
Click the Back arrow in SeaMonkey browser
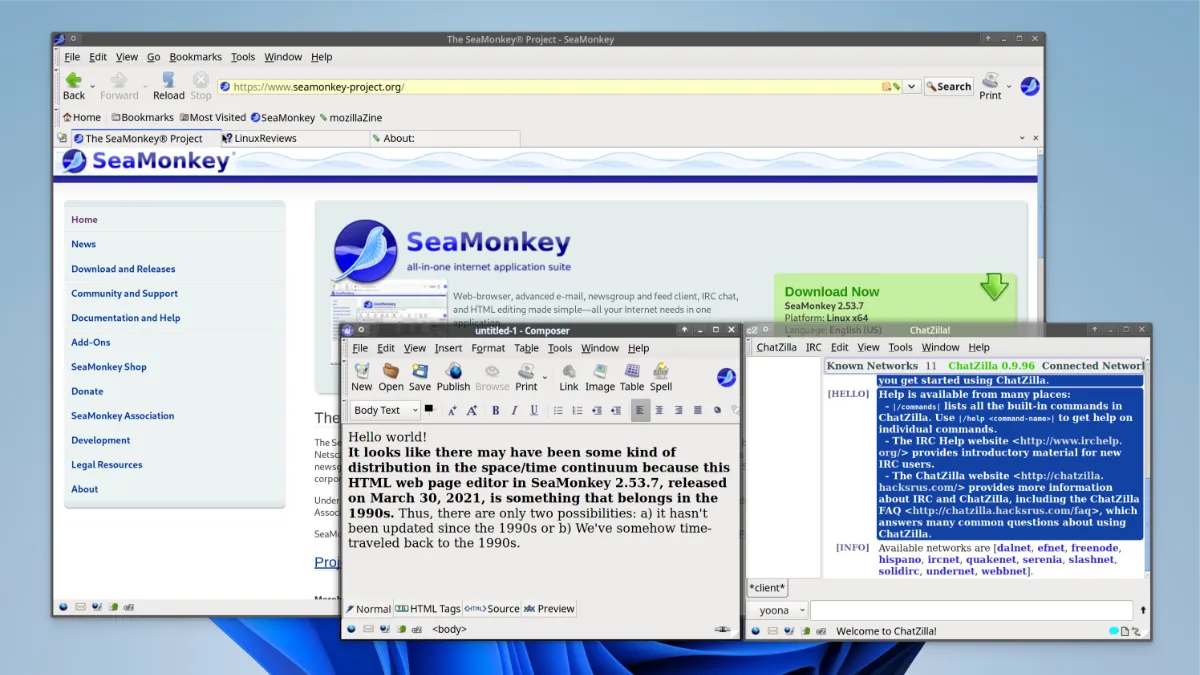(74, 85)
